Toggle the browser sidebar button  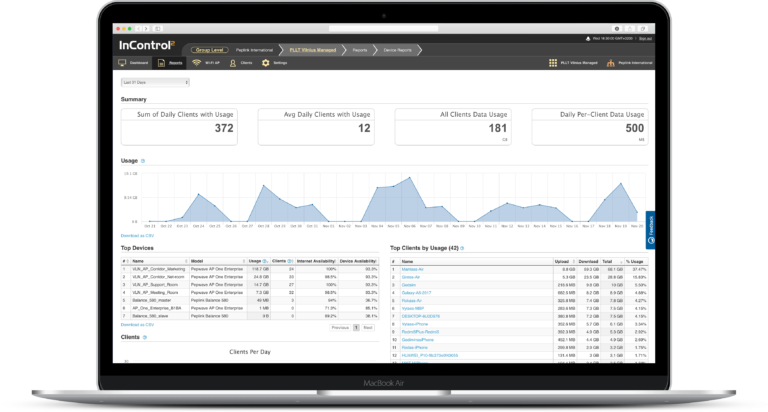[x=158, y=29]
